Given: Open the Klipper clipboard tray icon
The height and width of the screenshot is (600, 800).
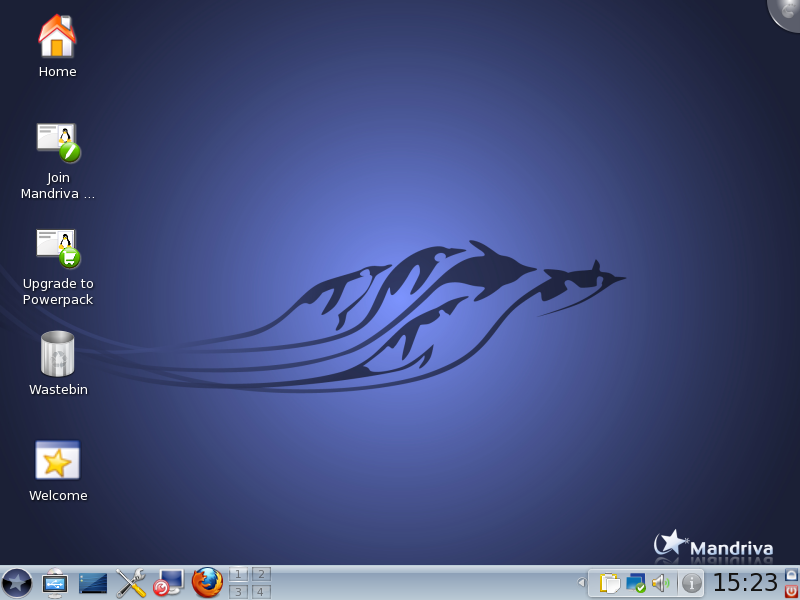Looking at the screenshot, I should 609,583.
